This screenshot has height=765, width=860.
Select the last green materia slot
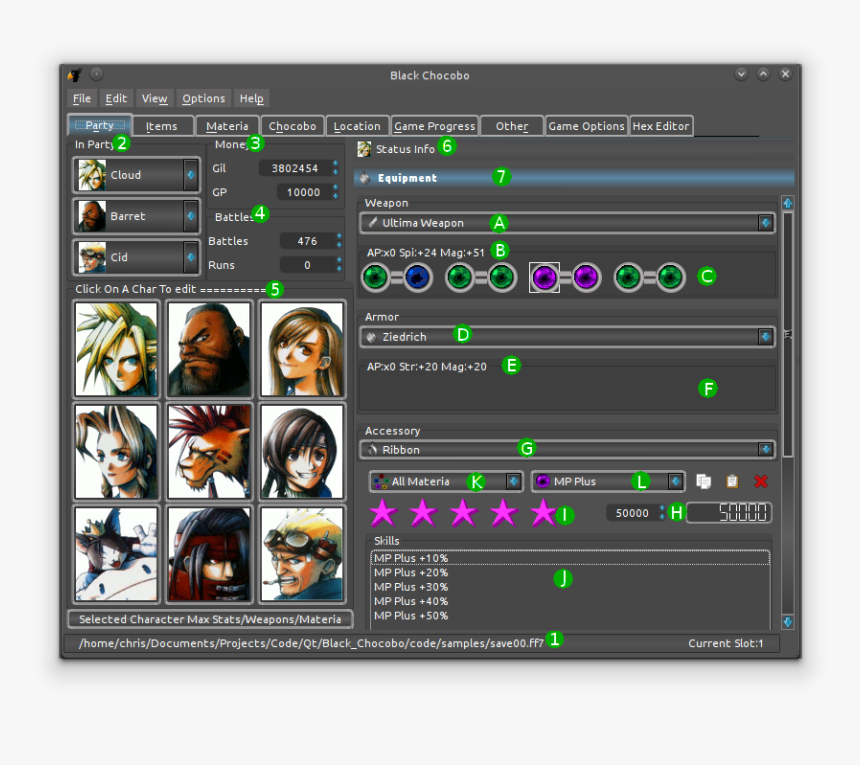point(670,277)
